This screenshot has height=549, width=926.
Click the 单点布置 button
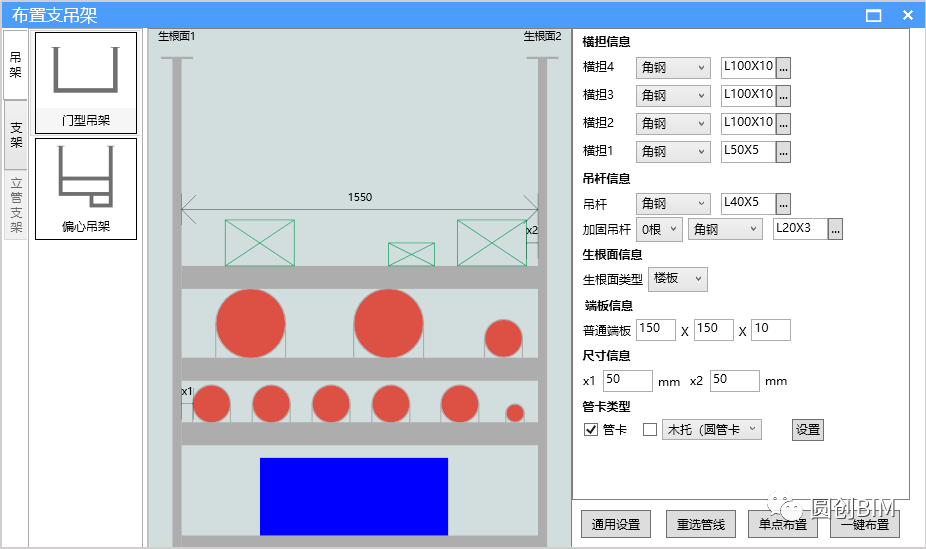(x=783, y=524)
